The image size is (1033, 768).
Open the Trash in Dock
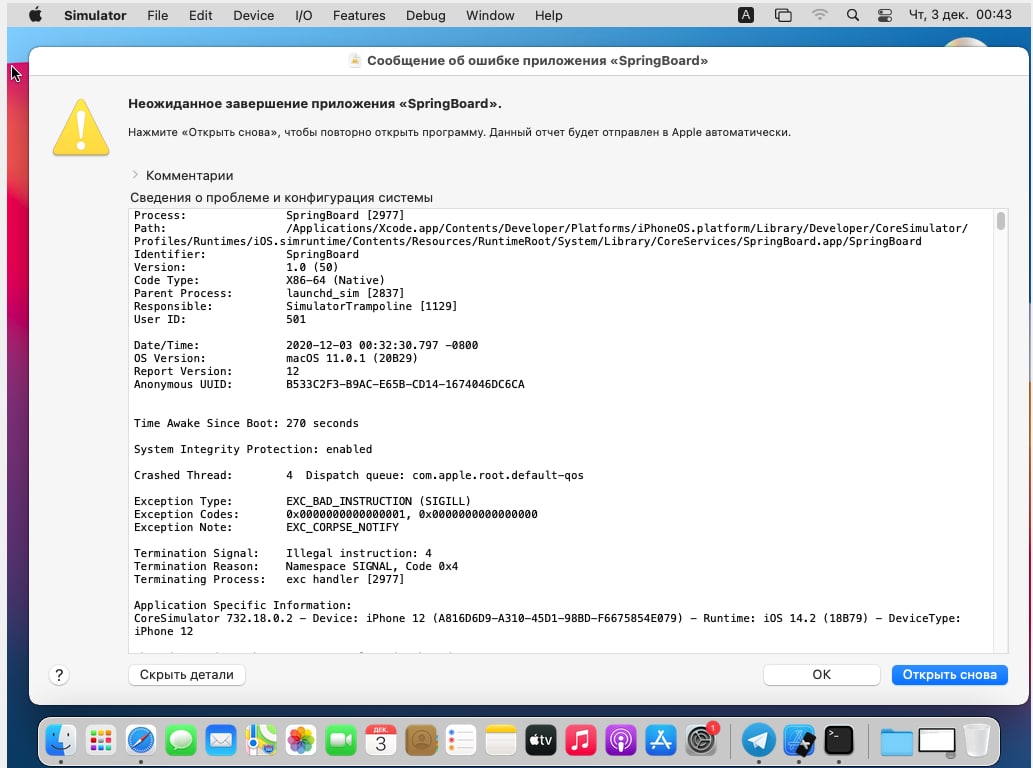pos(976,740)
